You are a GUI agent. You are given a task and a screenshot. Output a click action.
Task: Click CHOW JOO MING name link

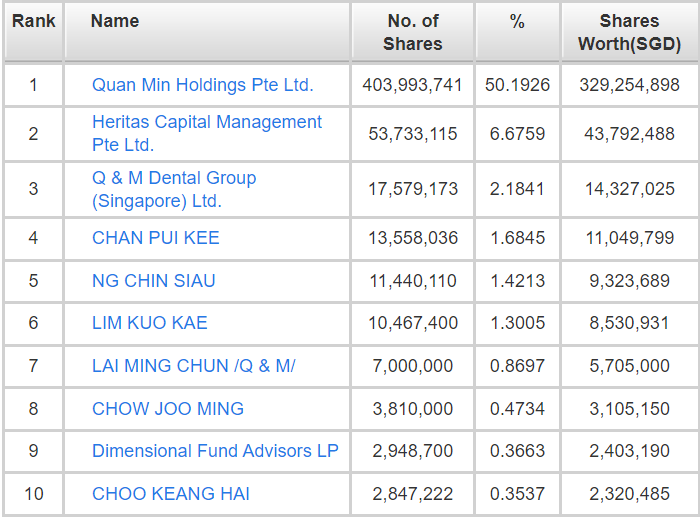[167, 408]
